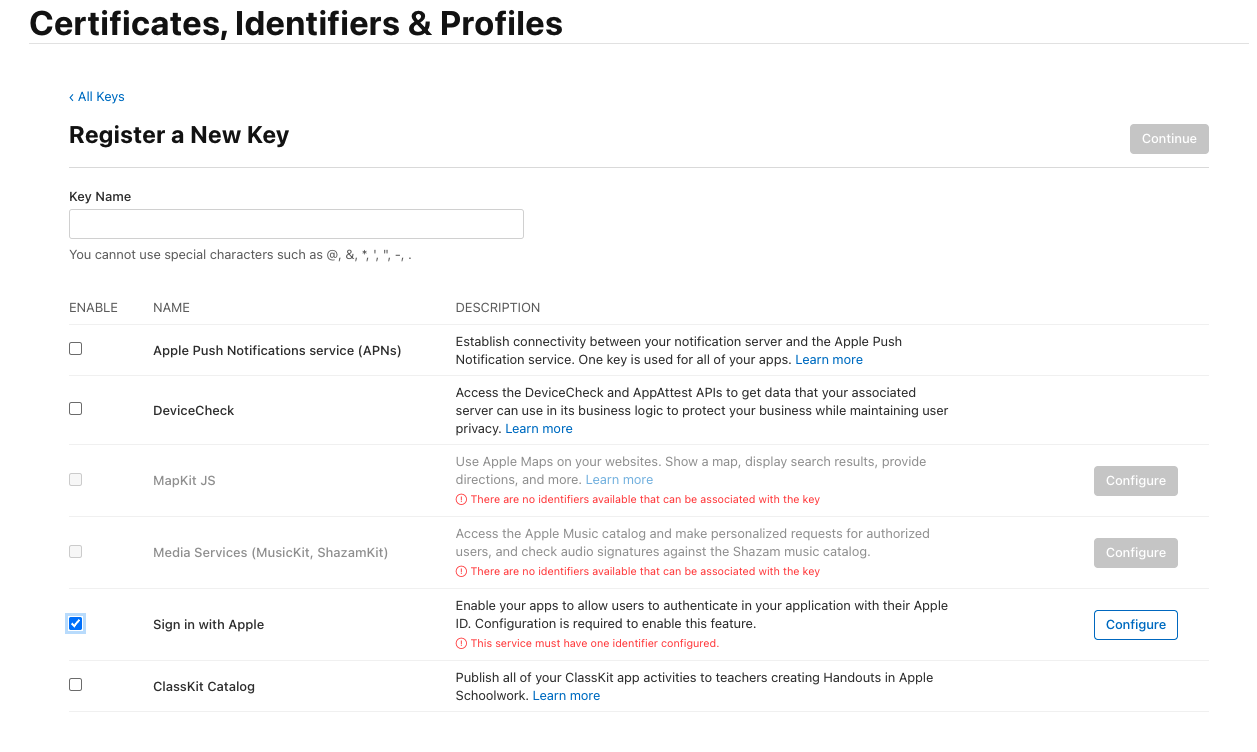Click inside the Key Name input field

296,223
